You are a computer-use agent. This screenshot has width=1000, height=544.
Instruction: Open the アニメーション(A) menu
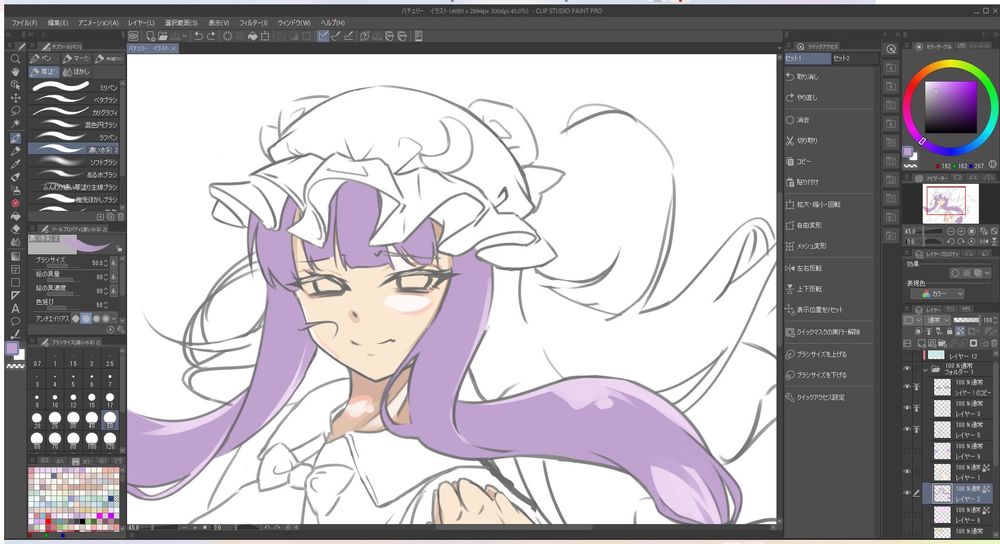[x=98, y=22]
